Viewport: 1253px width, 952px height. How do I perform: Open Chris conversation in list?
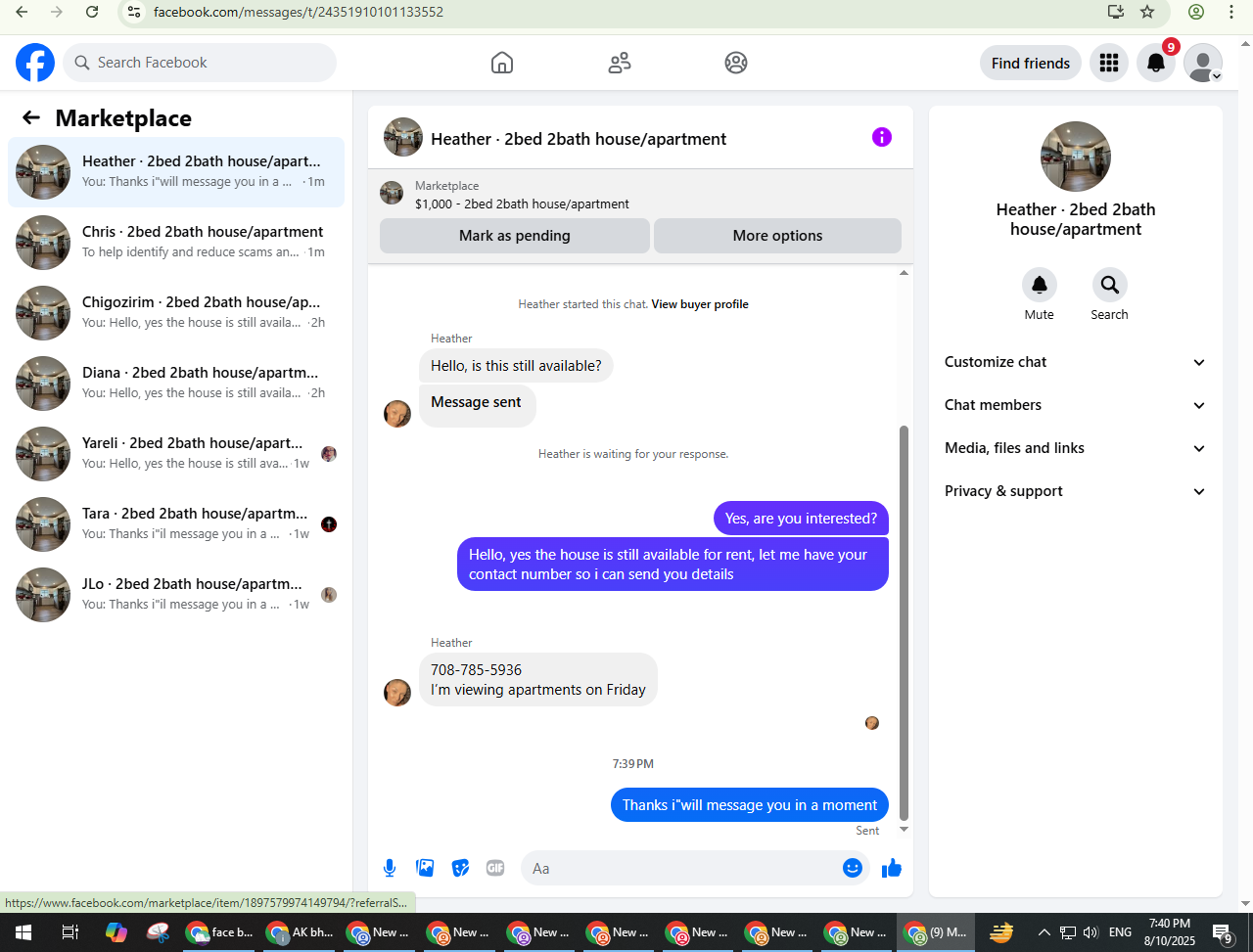(x=176, y=243)
